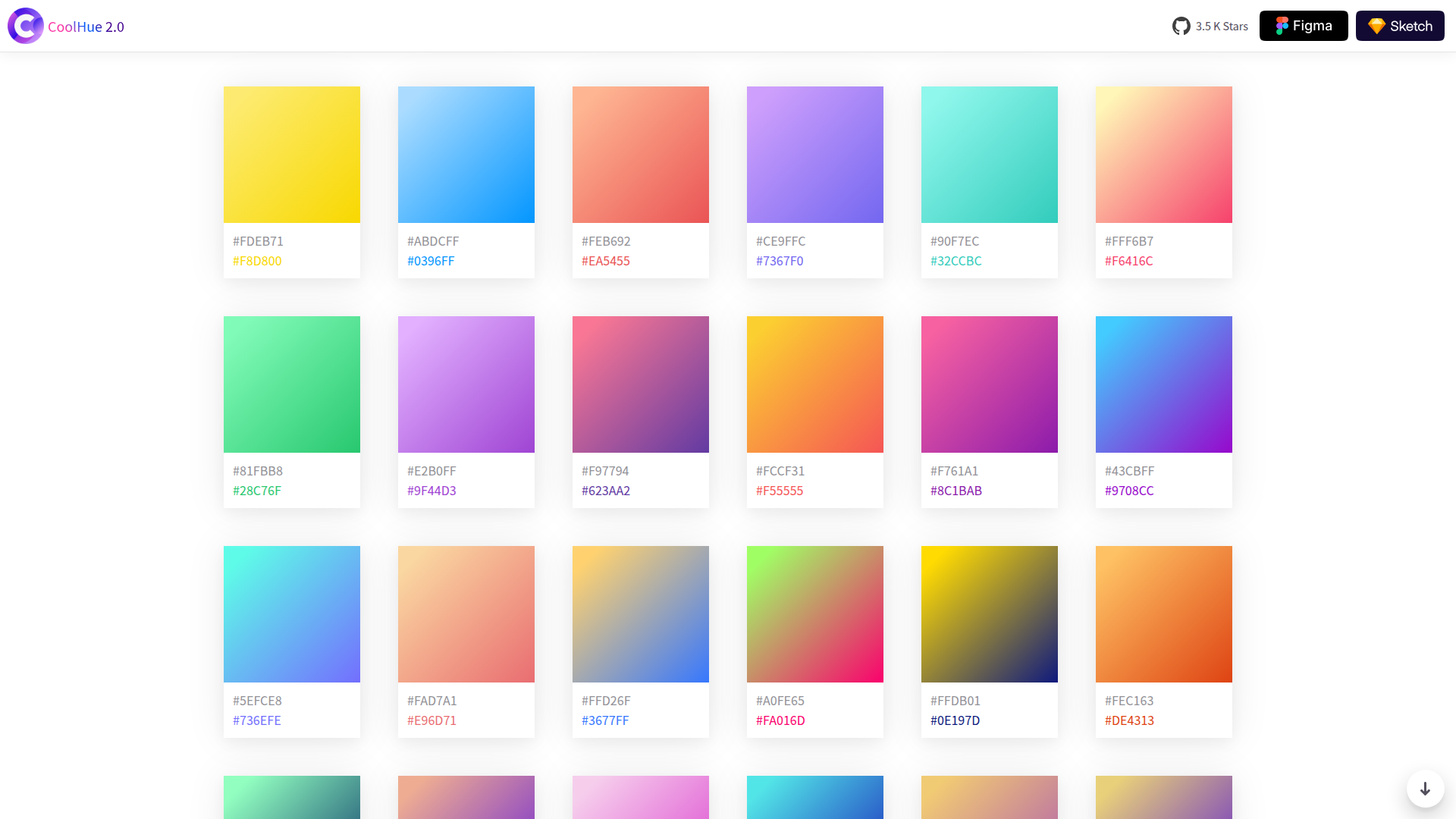The image size is (1456, 819).
Task: Select the cyan #5EFCE8 gradient swatch
Action: pyautogui.click(x=292, y=614)
